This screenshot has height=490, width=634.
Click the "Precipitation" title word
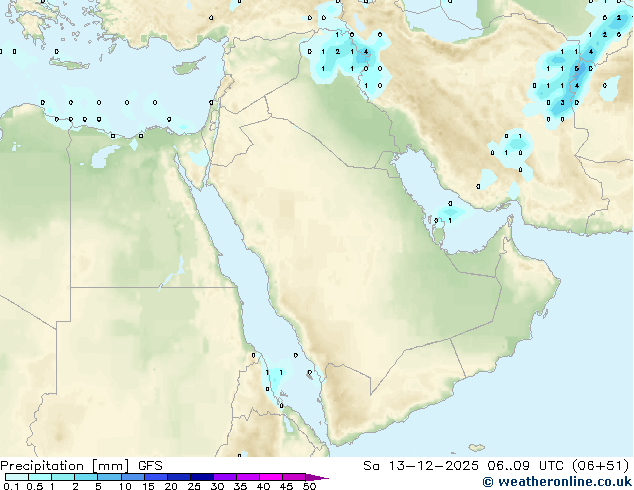point(42,466)
